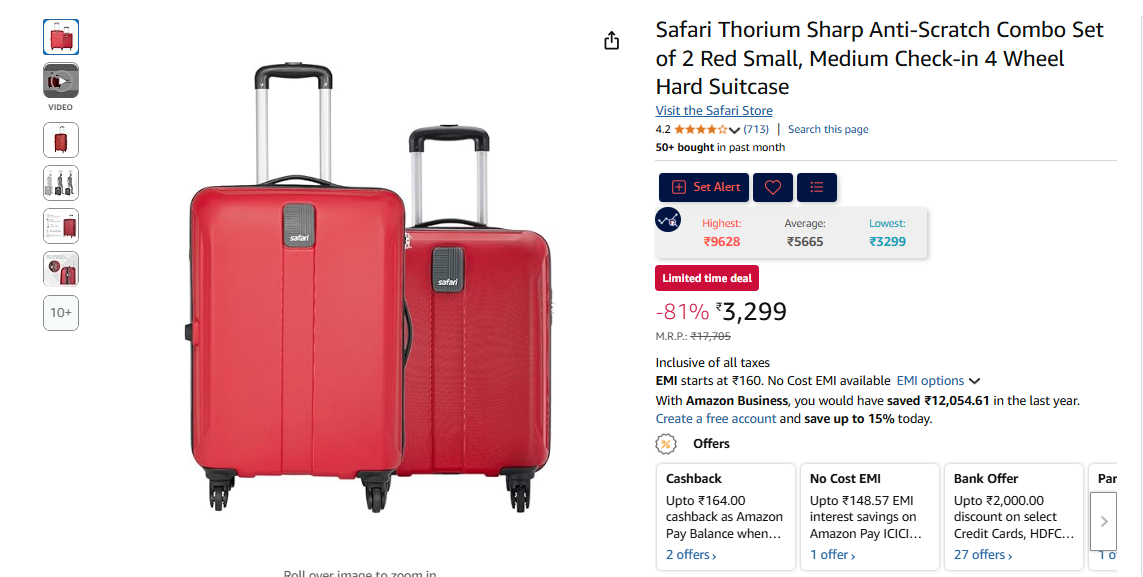Select the three suitcase sizes thumbnail
The height and width of the screenshot is (577, 1143).
point(61,183)
